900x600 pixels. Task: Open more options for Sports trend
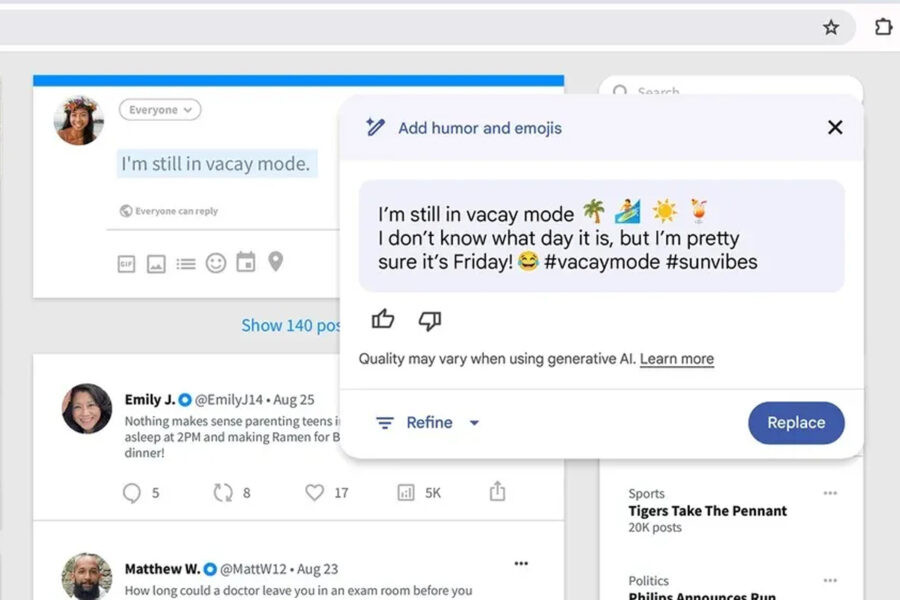click(830, 493)
